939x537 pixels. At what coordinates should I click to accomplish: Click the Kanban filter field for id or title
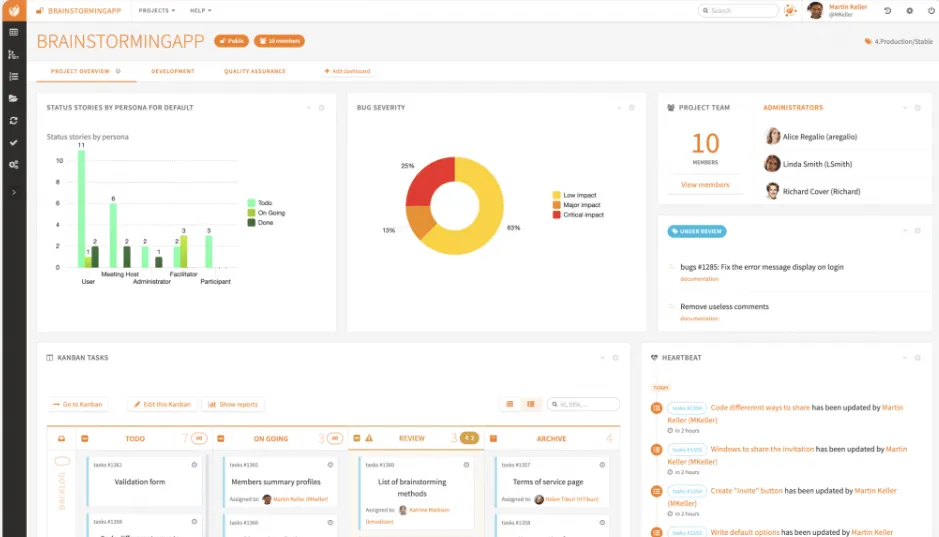coord(583,404)
